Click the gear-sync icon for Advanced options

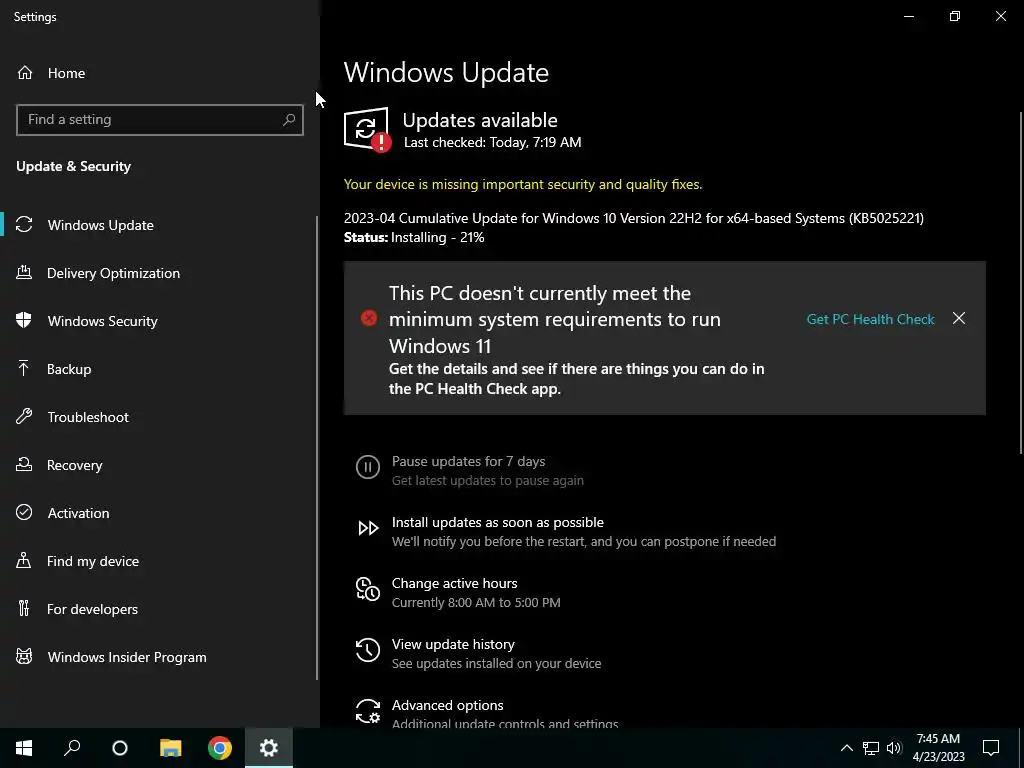coord(368,711)
